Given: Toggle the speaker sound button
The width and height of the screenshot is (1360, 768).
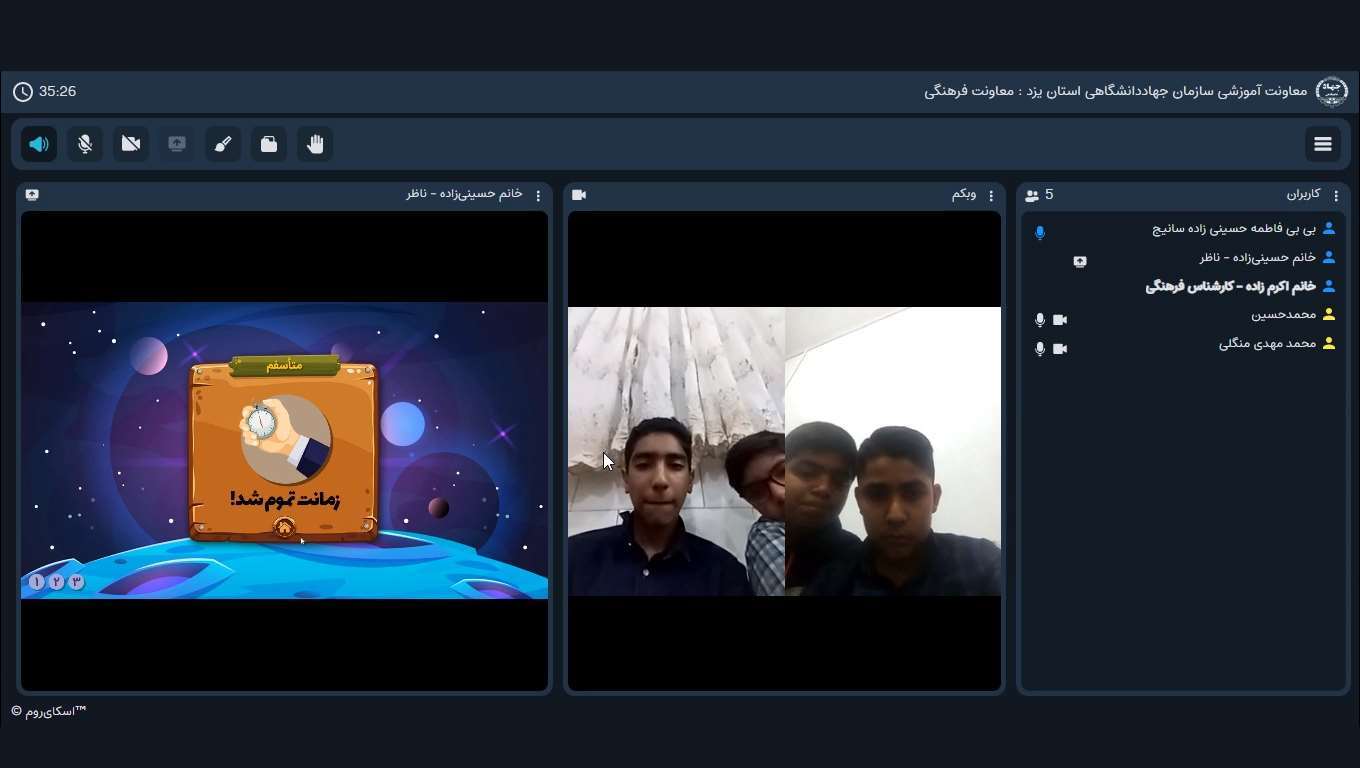Looking at the screenshot, I should point(39,144).
